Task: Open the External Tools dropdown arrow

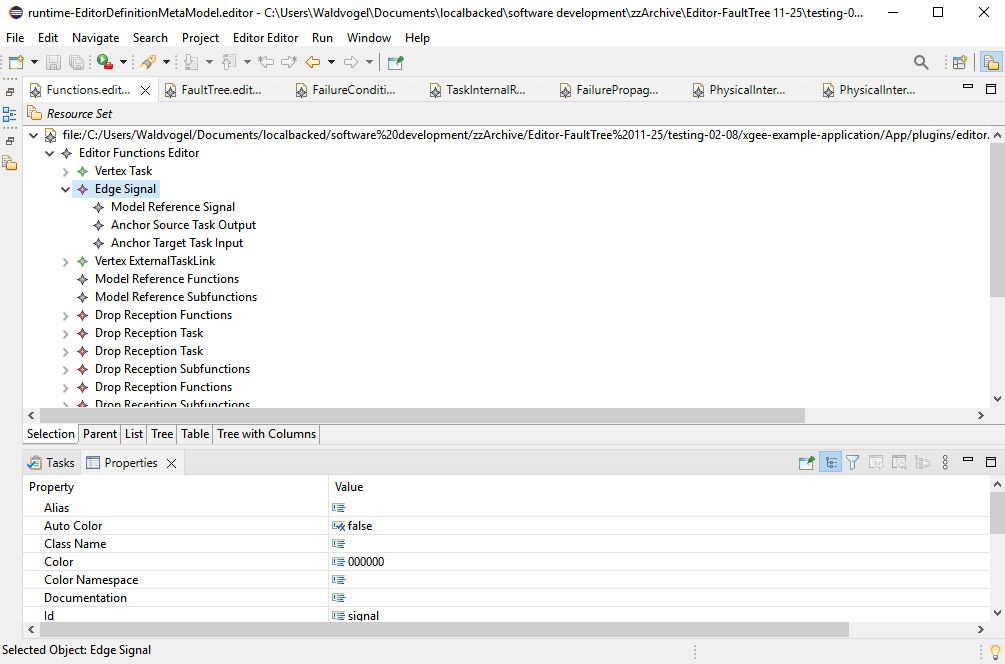Action: [166, 62]
